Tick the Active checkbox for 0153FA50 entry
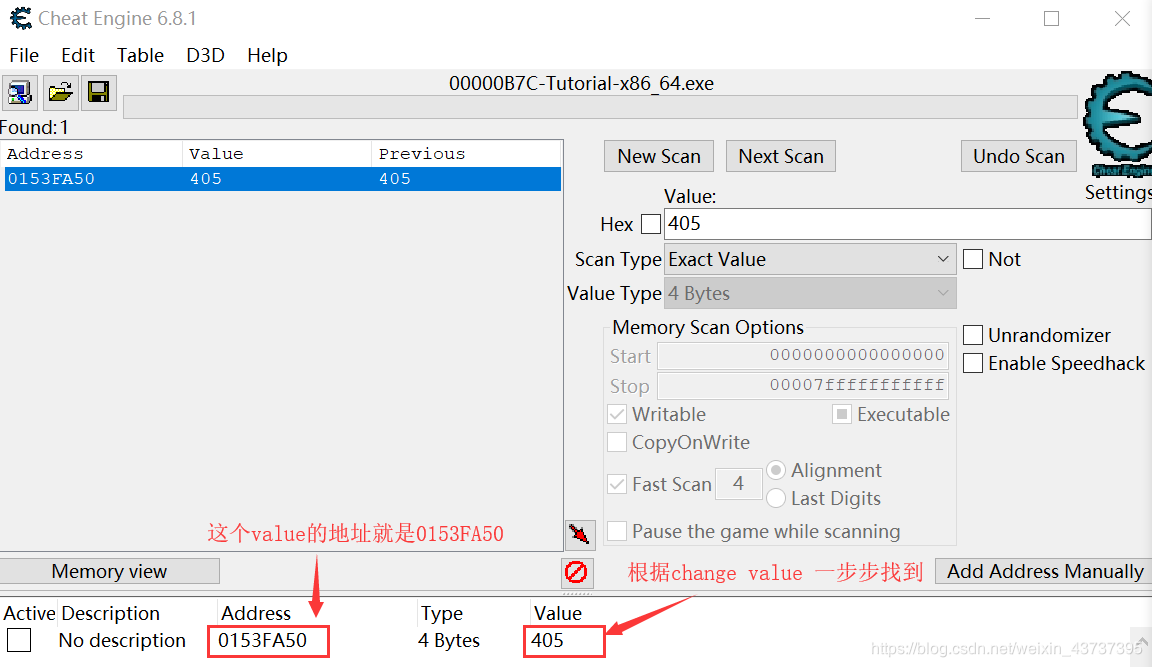 19,641
